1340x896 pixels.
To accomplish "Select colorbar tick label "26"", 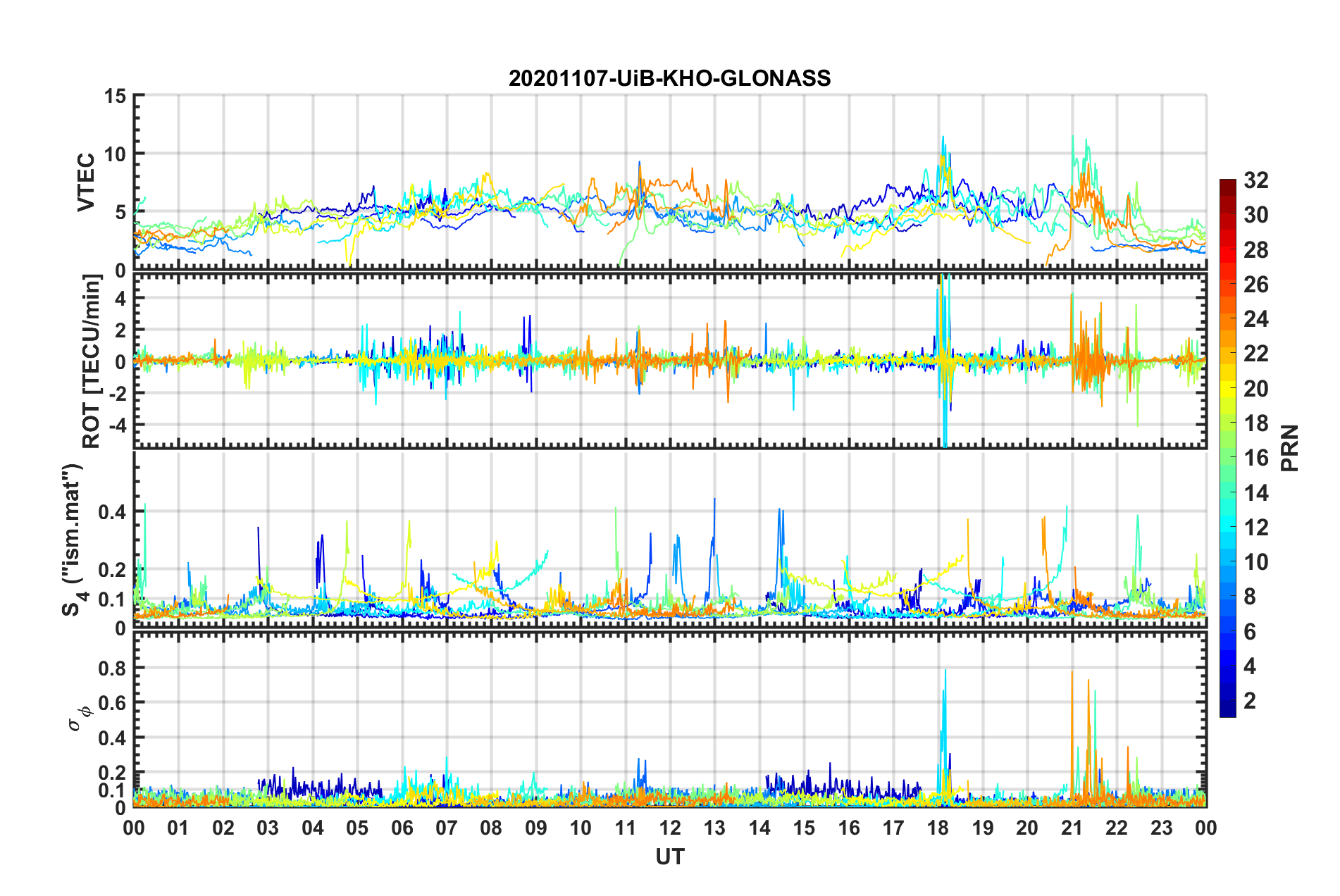I will [x=1255, y=285].
